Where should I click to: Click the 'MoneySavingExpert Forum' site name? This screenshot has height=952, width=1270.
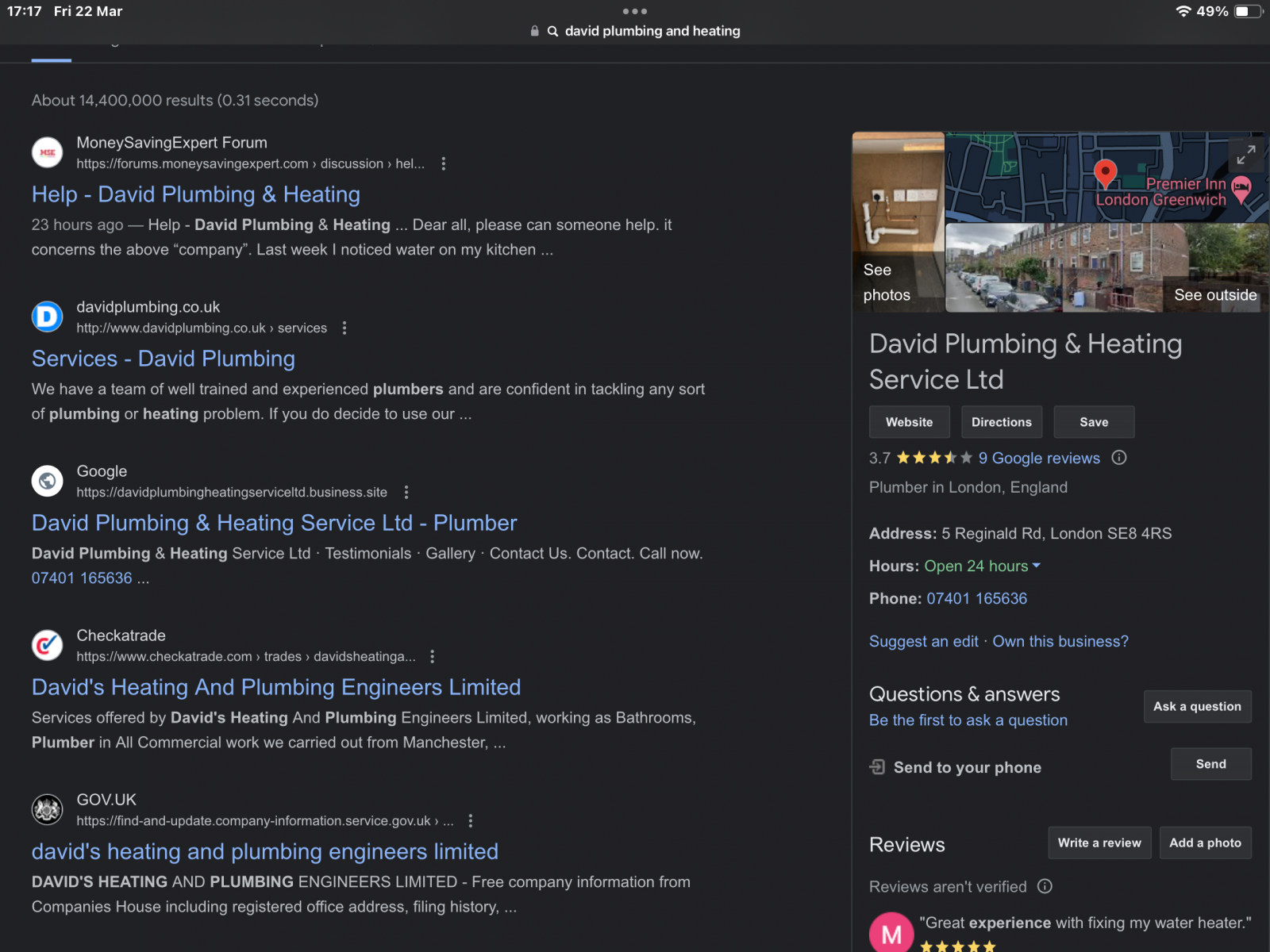pyautogui.click(x=171, y=142)
